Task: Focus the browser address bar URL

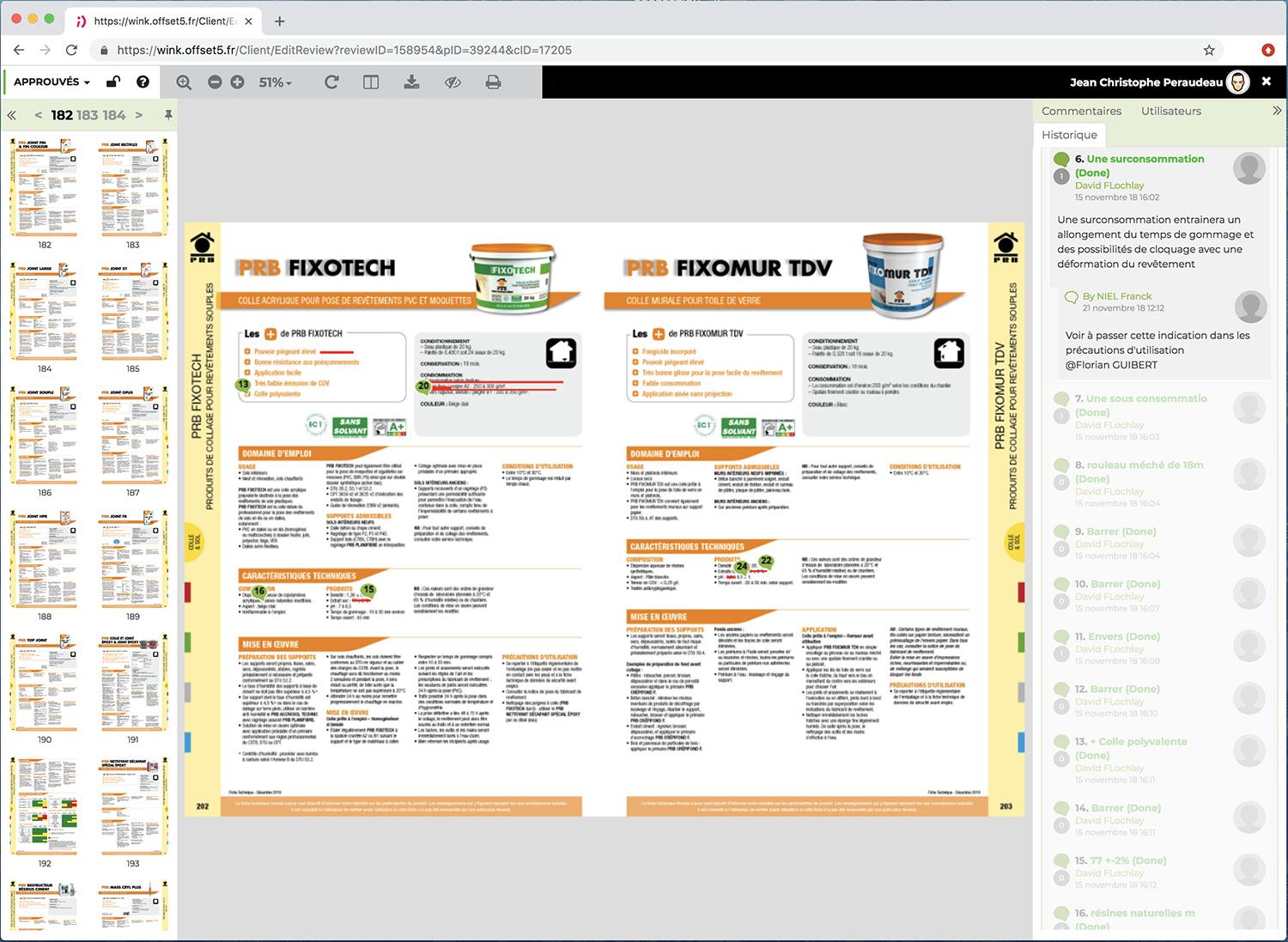Action: pos(344,50)
